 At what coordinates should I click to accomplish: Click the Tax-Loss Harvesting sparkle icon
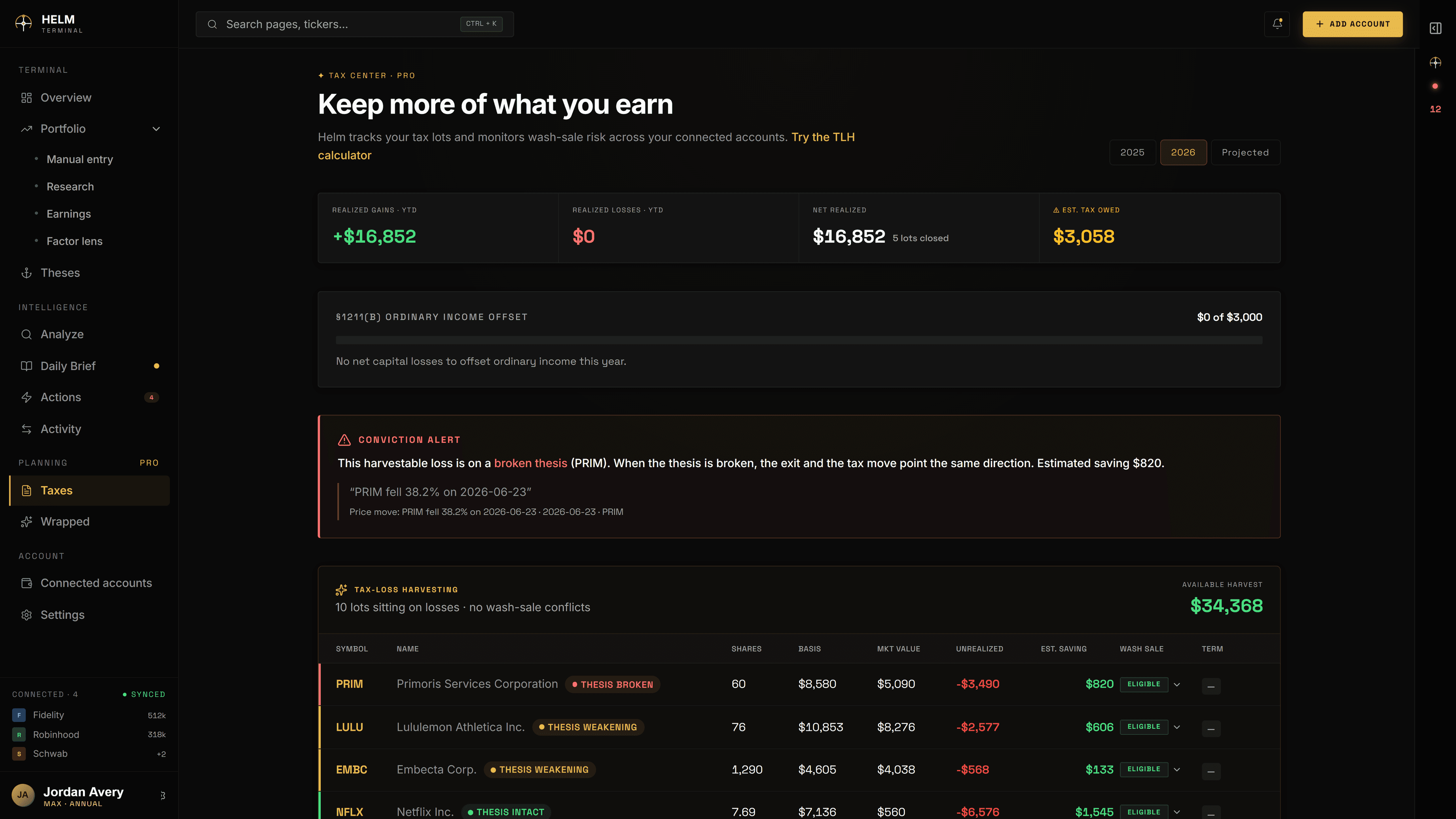(x=341, y=590)
